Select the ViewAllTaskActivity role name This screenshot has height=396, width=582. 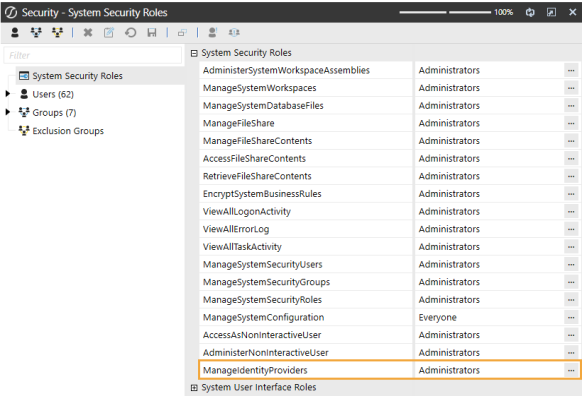[242, 247]
